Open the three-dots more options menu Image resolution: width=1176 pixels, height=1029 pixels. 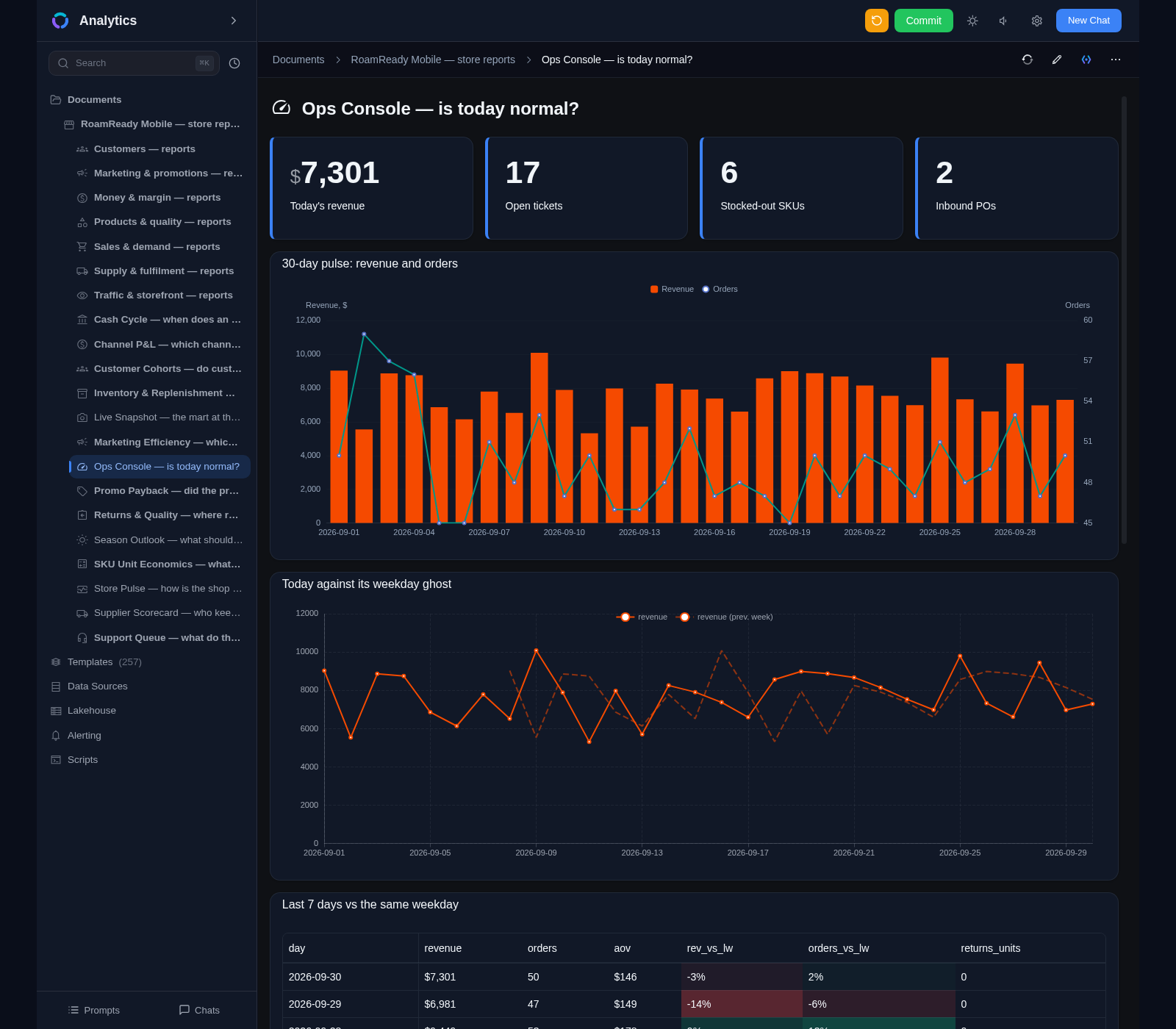point(1116,60)
